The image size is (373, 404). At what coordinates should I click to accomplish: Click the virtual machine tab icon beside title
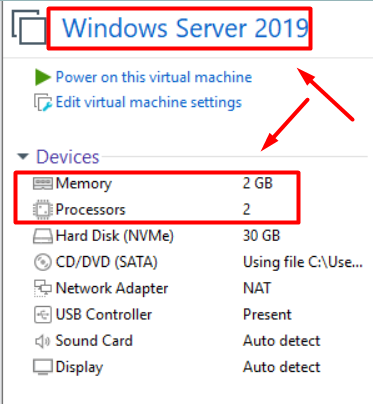tap(29, 27)
